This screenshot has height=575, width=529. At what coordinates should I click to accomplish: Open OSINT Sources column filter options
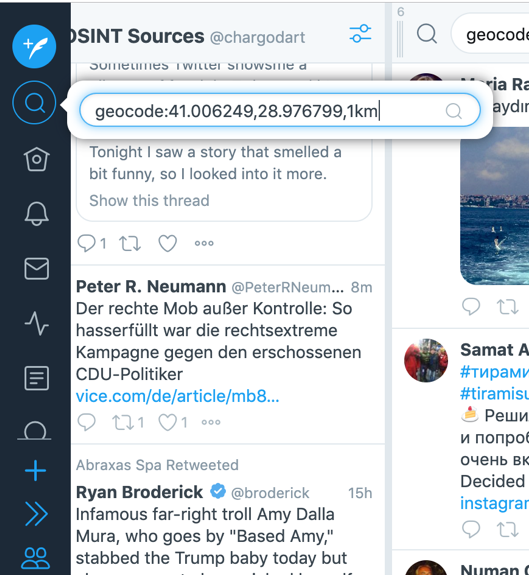(360, 34)
